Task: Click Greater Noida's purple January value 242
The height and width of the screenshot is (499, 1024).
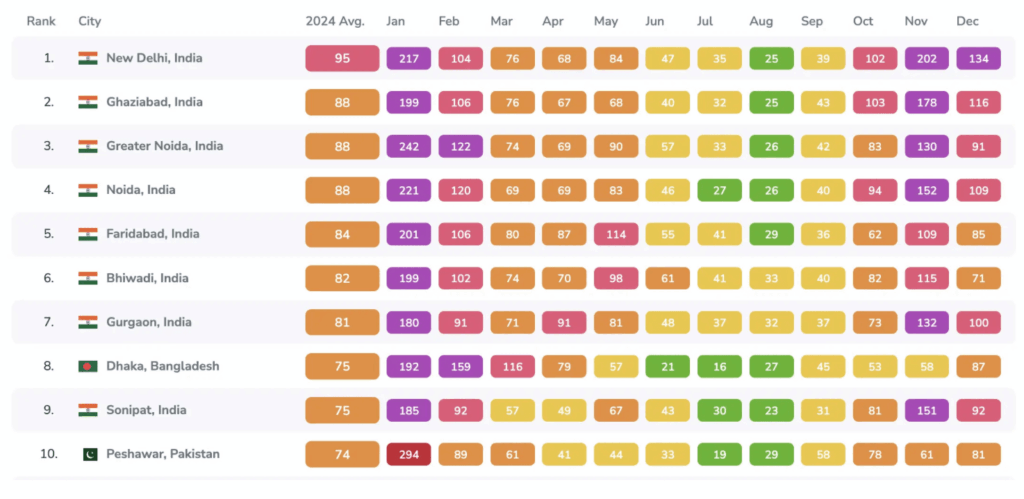Action: coord(408,146)
